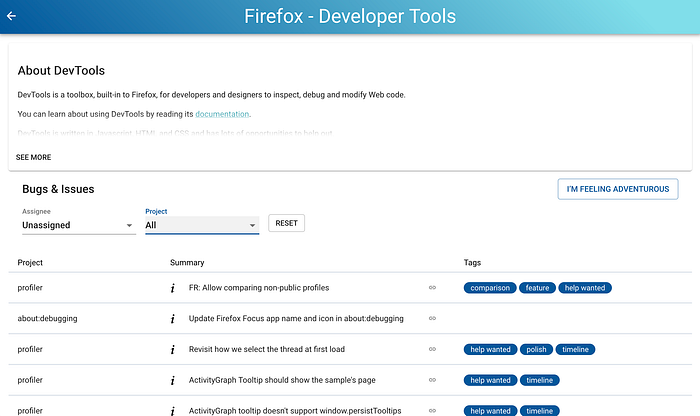700x416 pixels.
Task: Click I'M FEELING ADVENTUROUS button
Action: pos(618,189)
